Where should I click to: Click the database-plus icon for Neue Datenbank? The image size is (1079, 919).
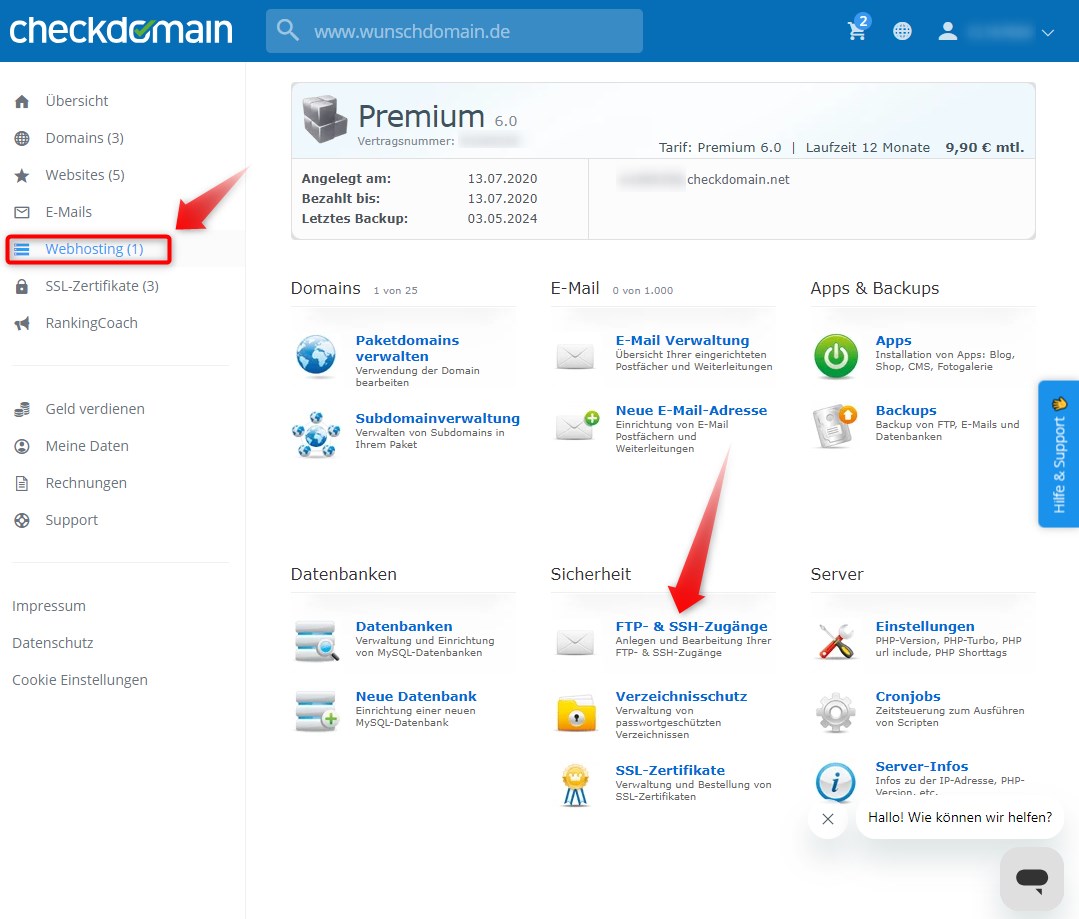click(317, 711)
